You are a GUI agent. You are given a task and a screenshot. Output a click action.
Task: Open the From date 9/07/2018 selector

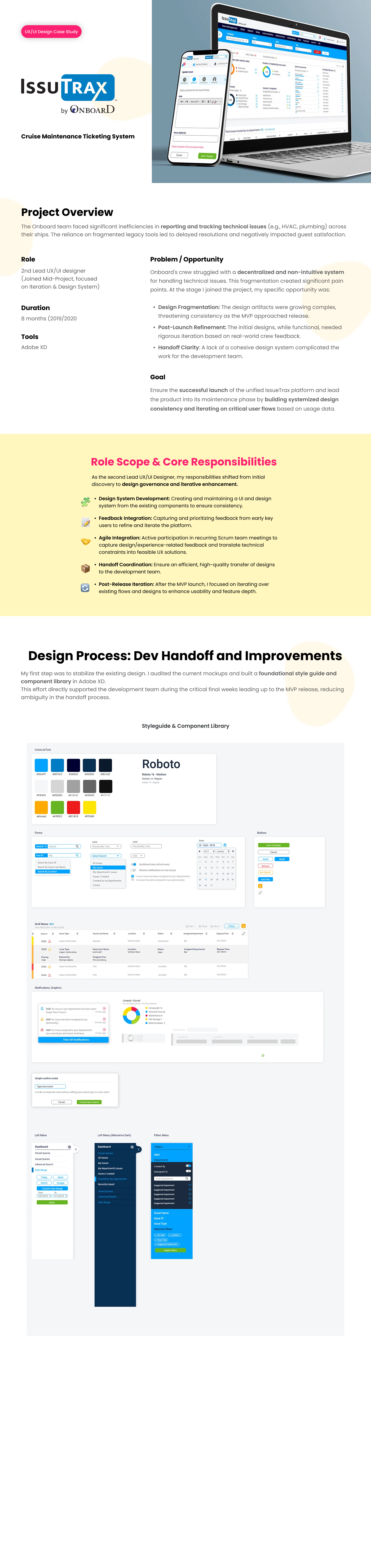coord(45,1196)
